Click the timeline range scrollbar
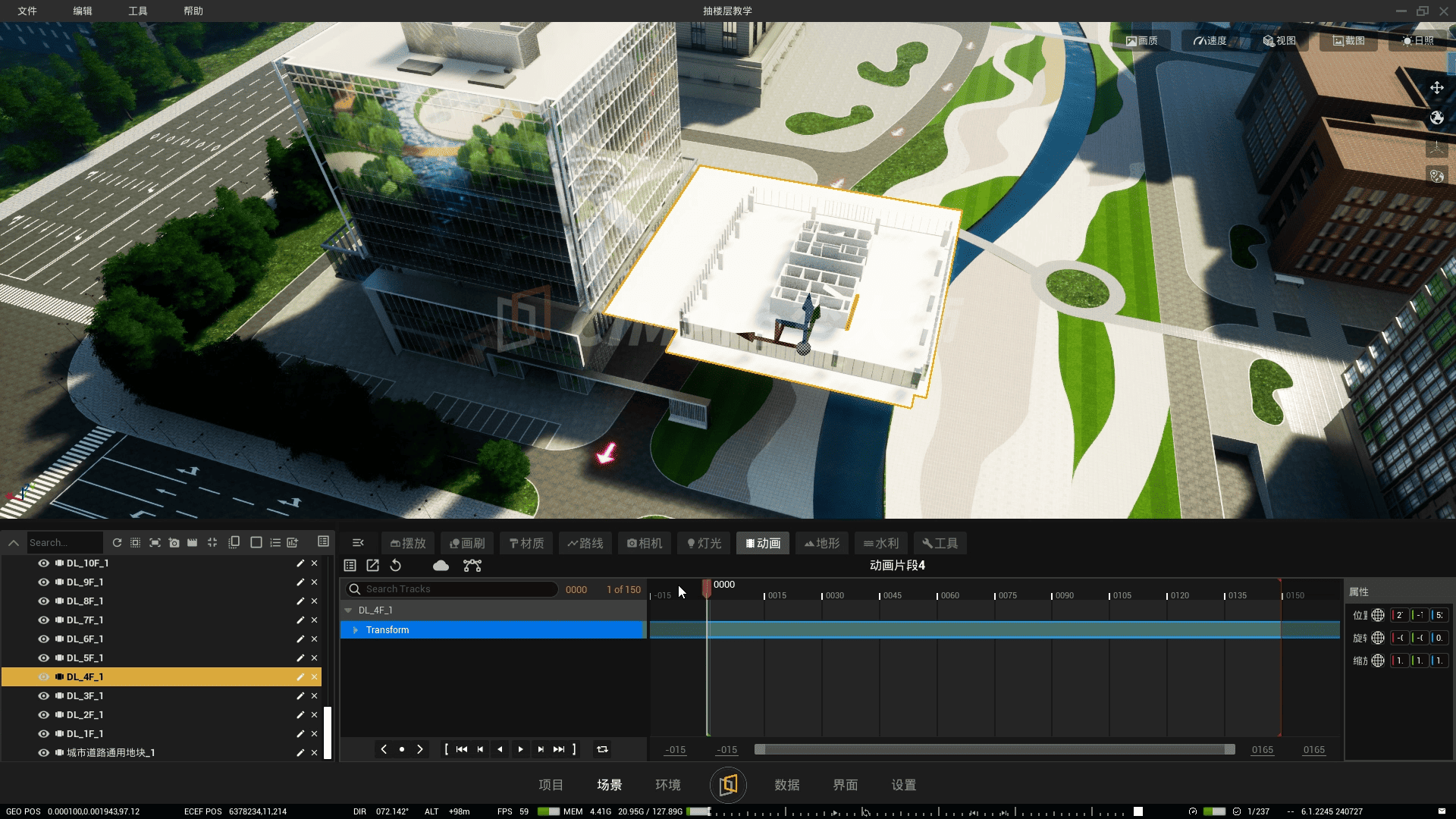The width and height of the screenshot is (1456, 819). (994, 750)
